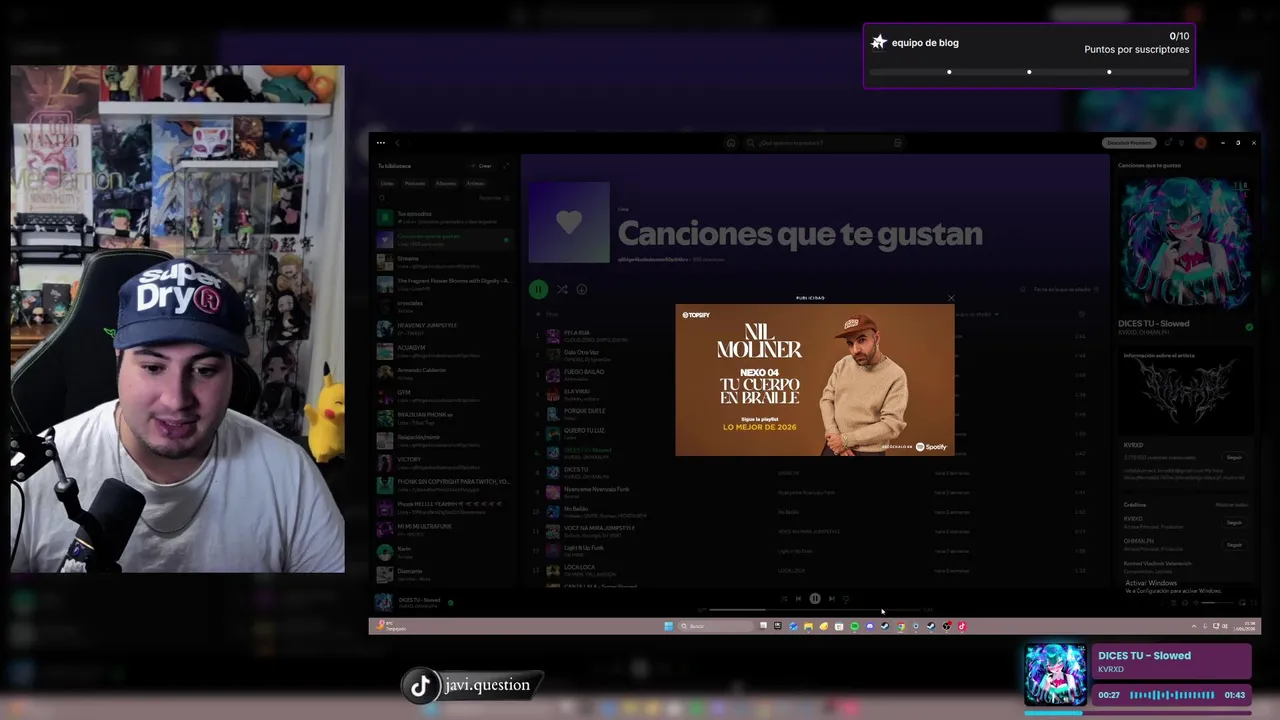Screen dimensions: 1280x720
Task: Skip to the previous track
Action: click(x=798, y=598)
